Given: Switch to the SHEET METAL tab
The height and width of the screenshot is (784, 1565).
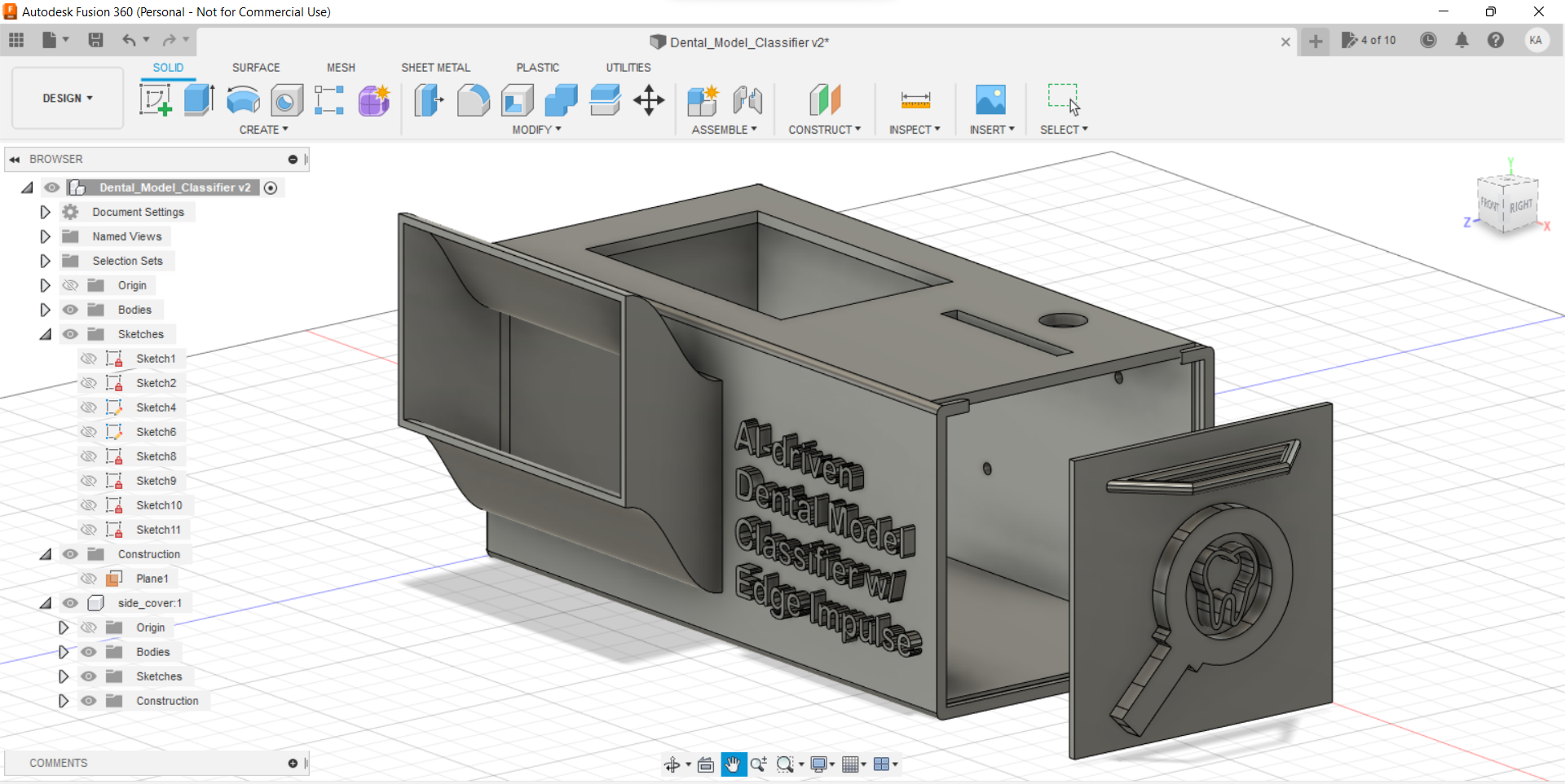Looking at the screenshot, I should point(435,68).
